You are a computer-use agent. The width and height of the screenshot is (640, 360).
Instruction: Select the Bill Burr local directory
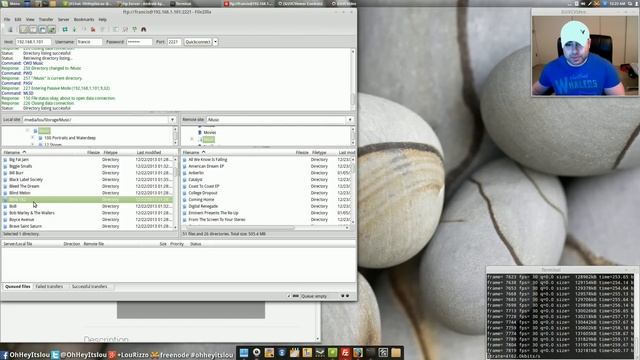pyautogui.click(x=16, y=173)
